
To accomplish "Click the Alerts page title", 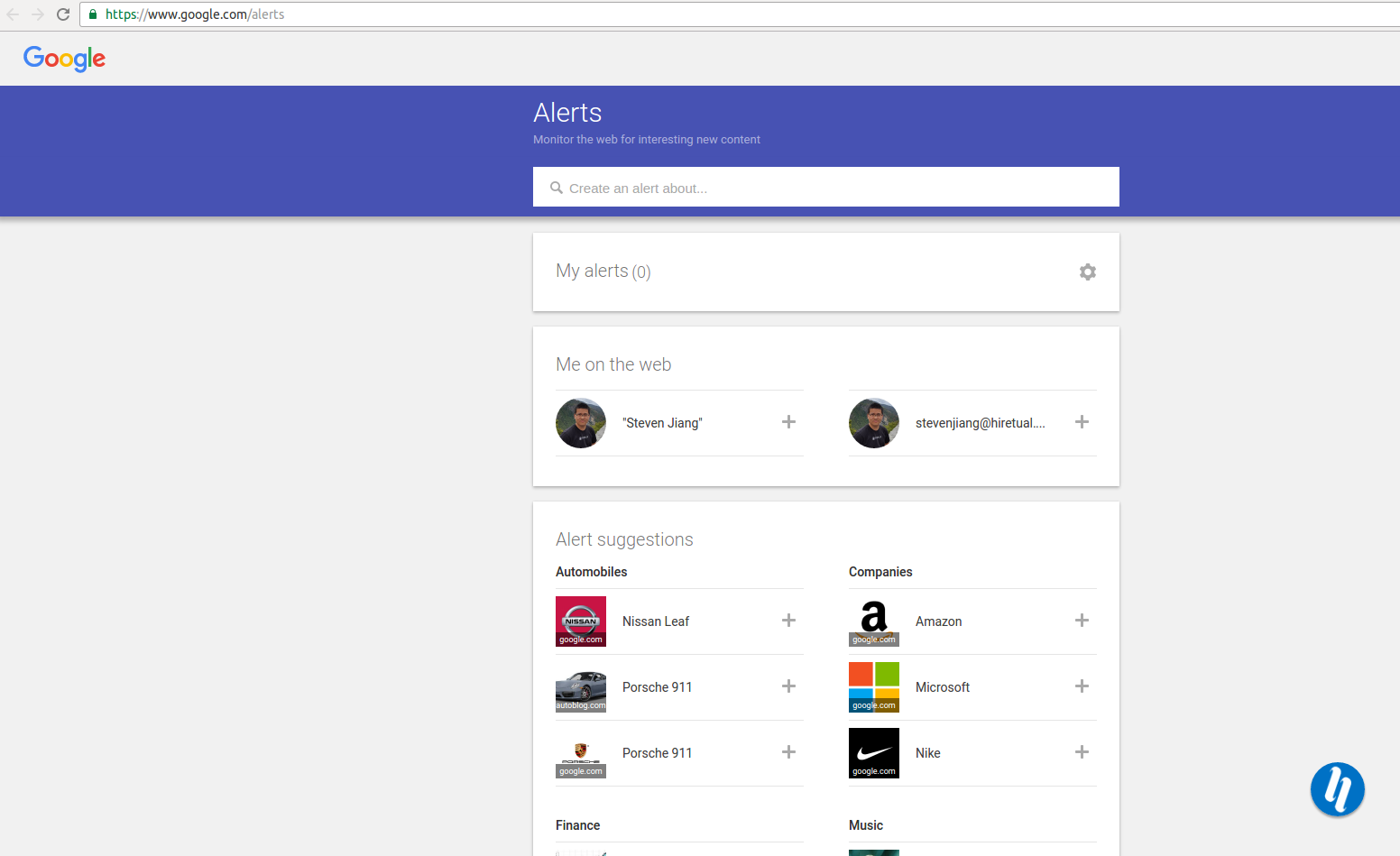I will point(567,113).
